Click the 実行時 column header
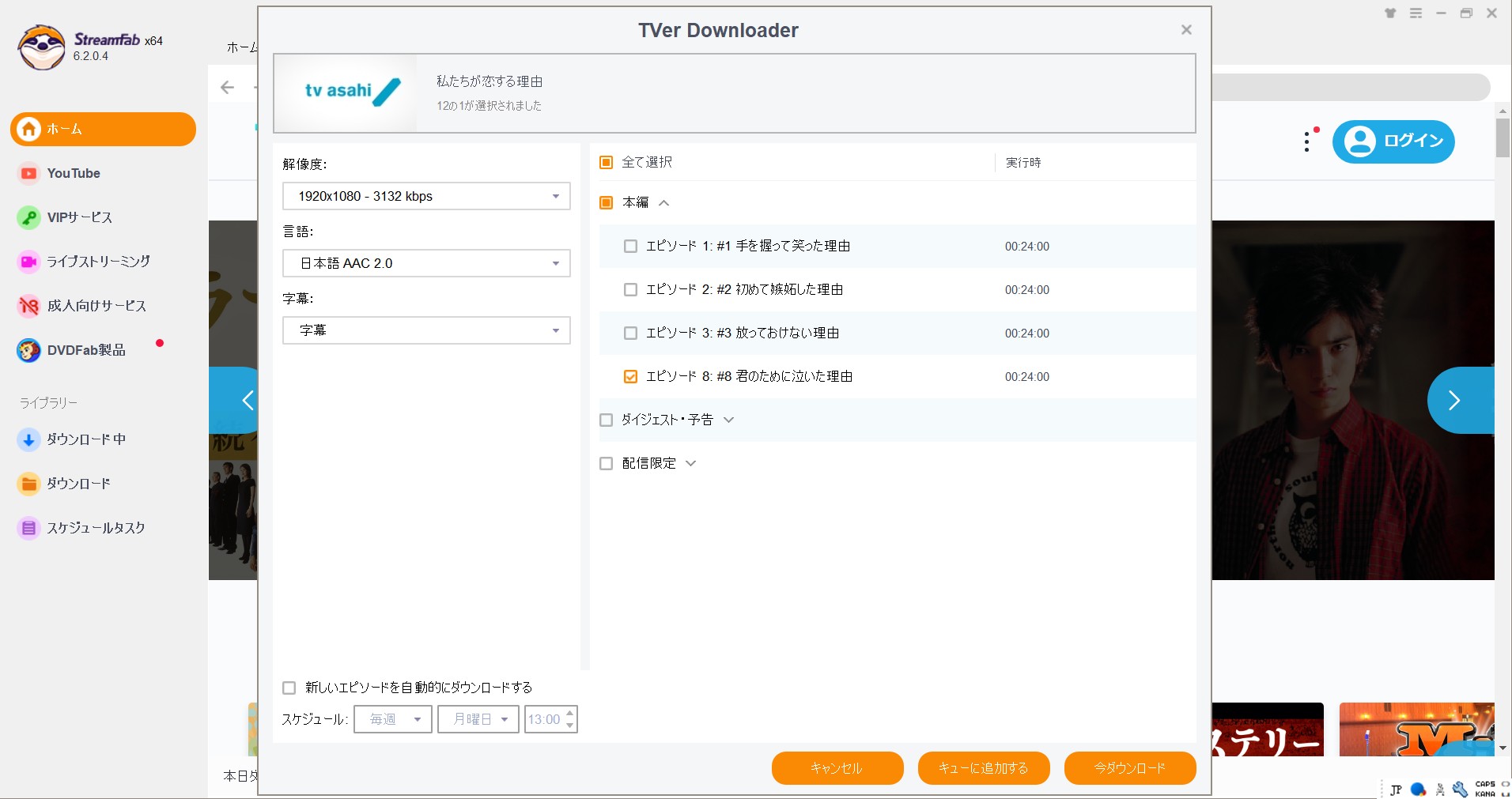The width and height of the screenshot is (1512, 799). click(x=1023, y=163)
